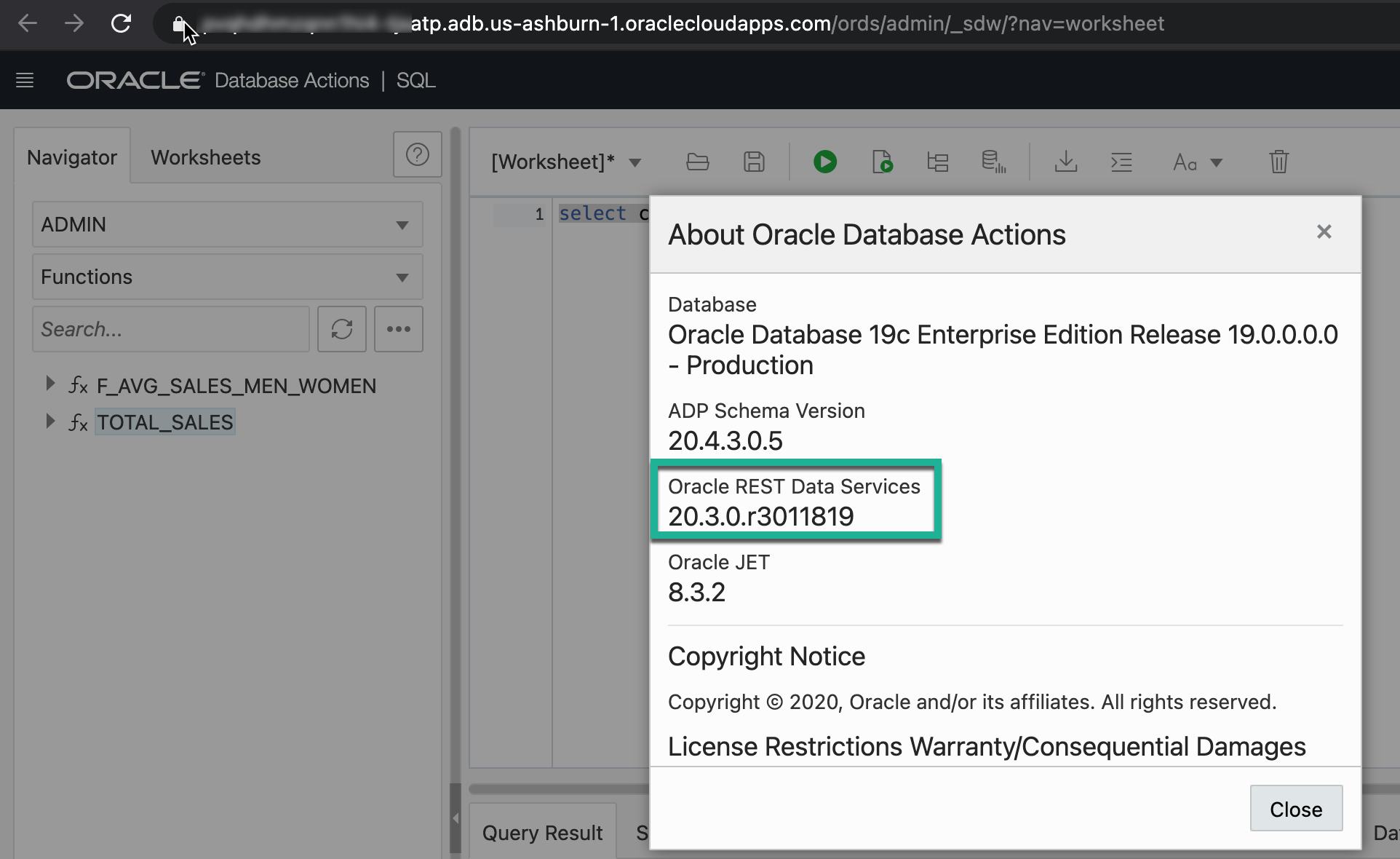This screenshot has width=1400, height=859.
Task: Click the Autotrace icon
Action: pyautogui.click(x=993, y=162)
